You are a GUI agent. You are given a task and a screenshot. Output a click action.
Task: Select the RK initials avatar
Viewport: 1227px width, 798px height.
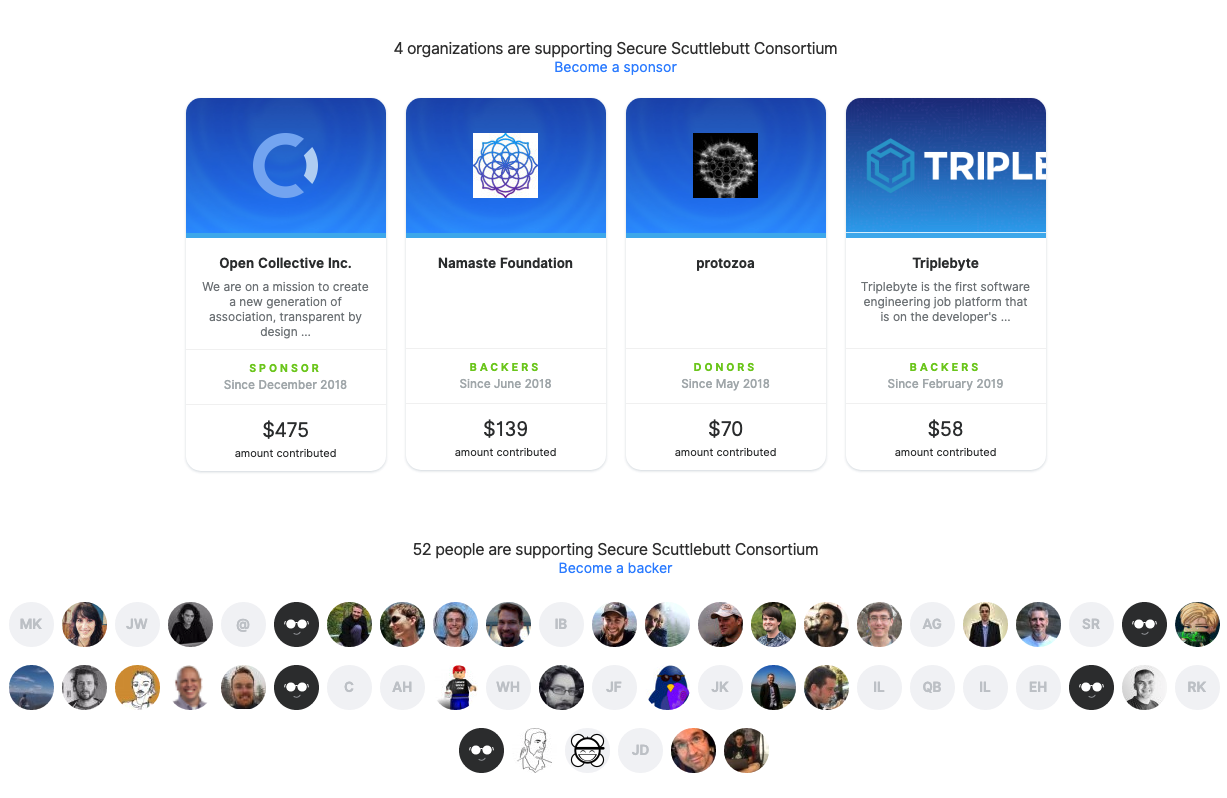[1197, 688]
